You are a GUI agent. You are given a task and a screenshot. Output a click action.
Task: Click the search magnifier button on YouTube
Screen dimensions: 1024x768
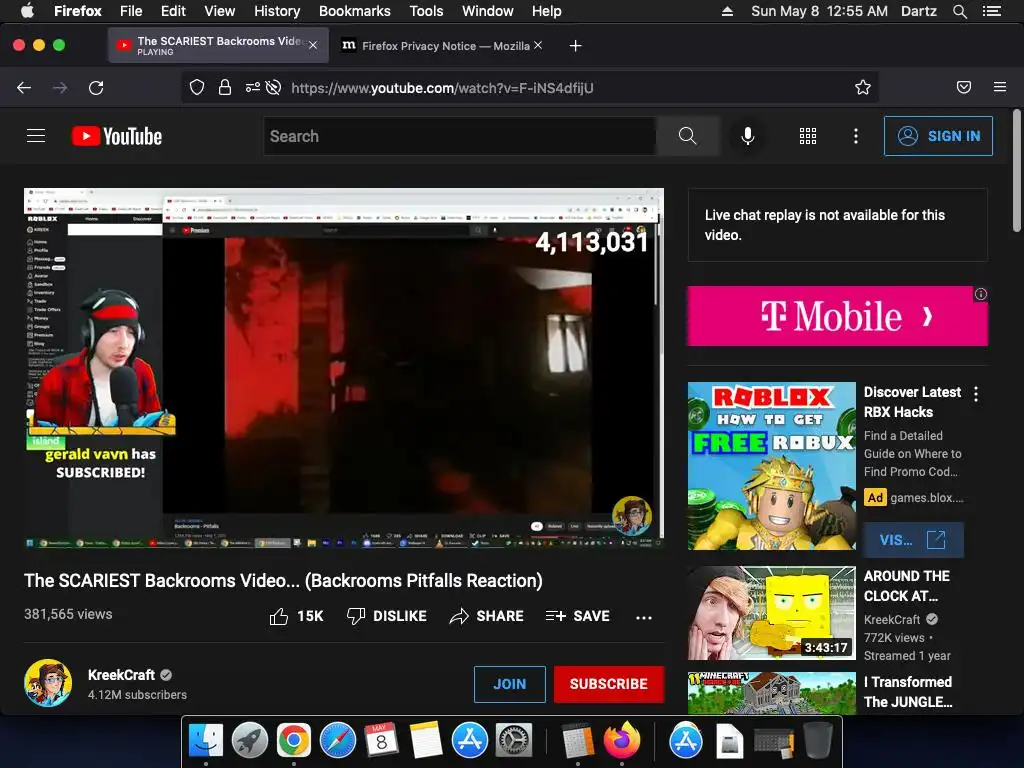click(x=688, y=136)
